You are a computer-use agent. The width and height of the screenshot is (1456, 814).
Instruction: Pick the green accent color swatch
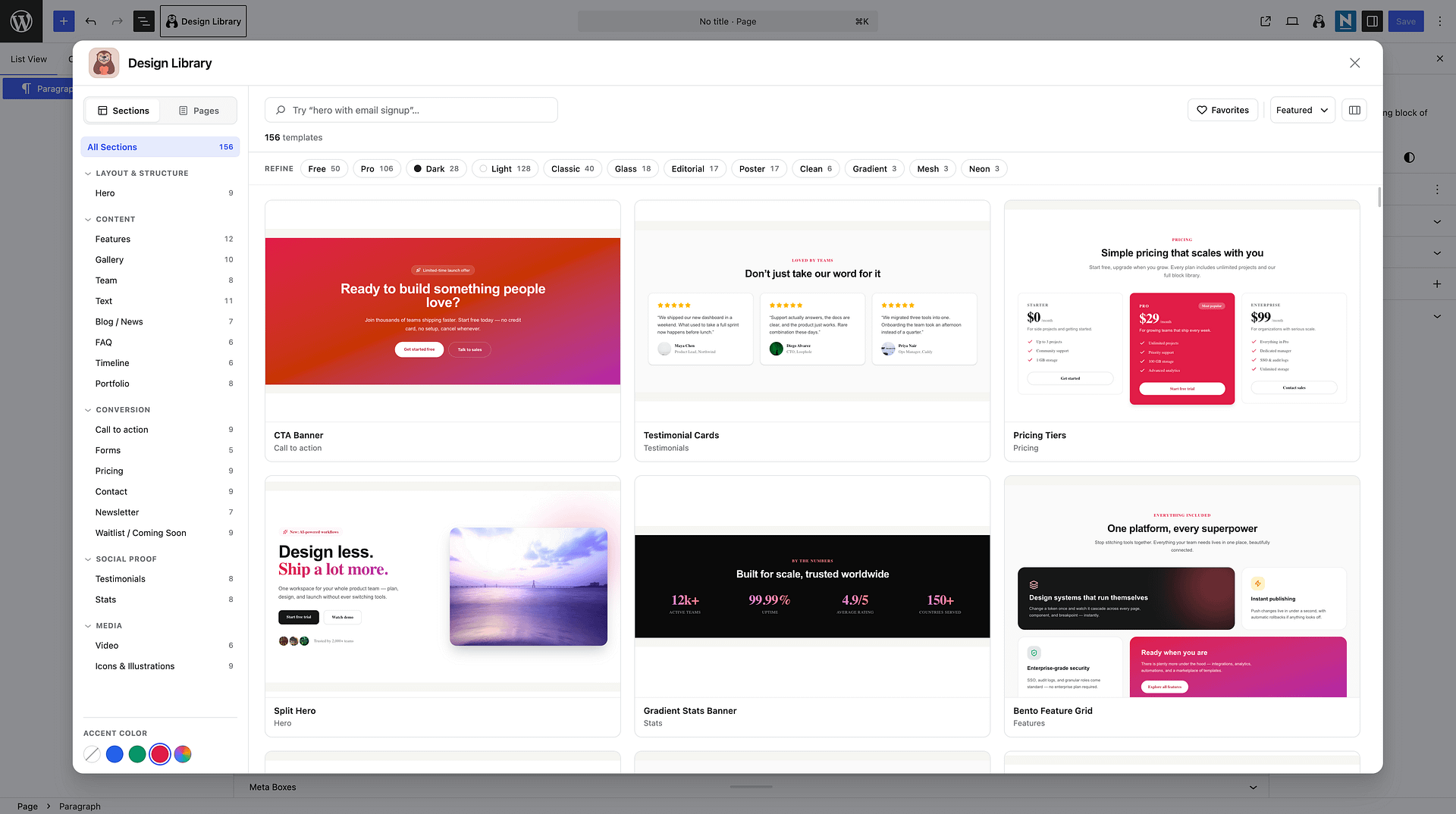137,754
